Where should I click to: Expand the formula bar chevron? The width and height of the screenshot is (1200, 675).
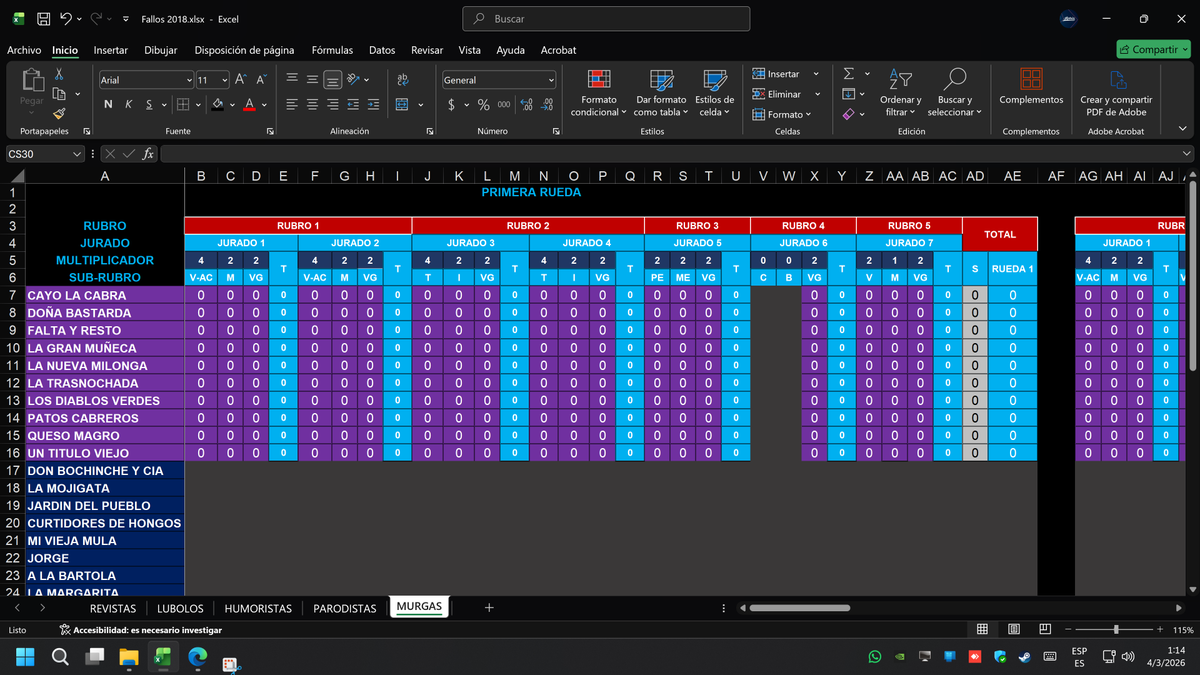(x=1187, y=154)
